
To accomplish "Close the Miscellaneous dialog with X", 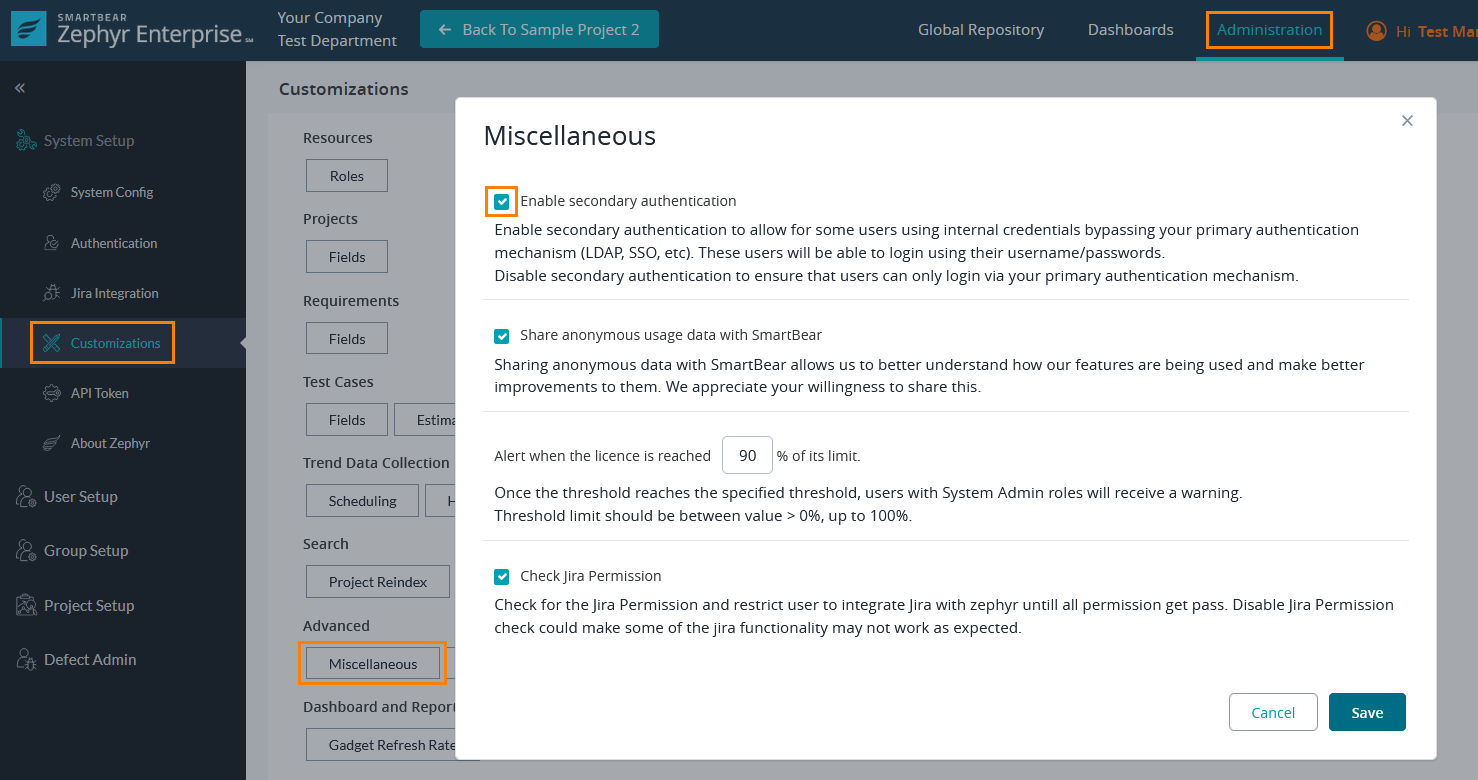I will coord(1407,121).
